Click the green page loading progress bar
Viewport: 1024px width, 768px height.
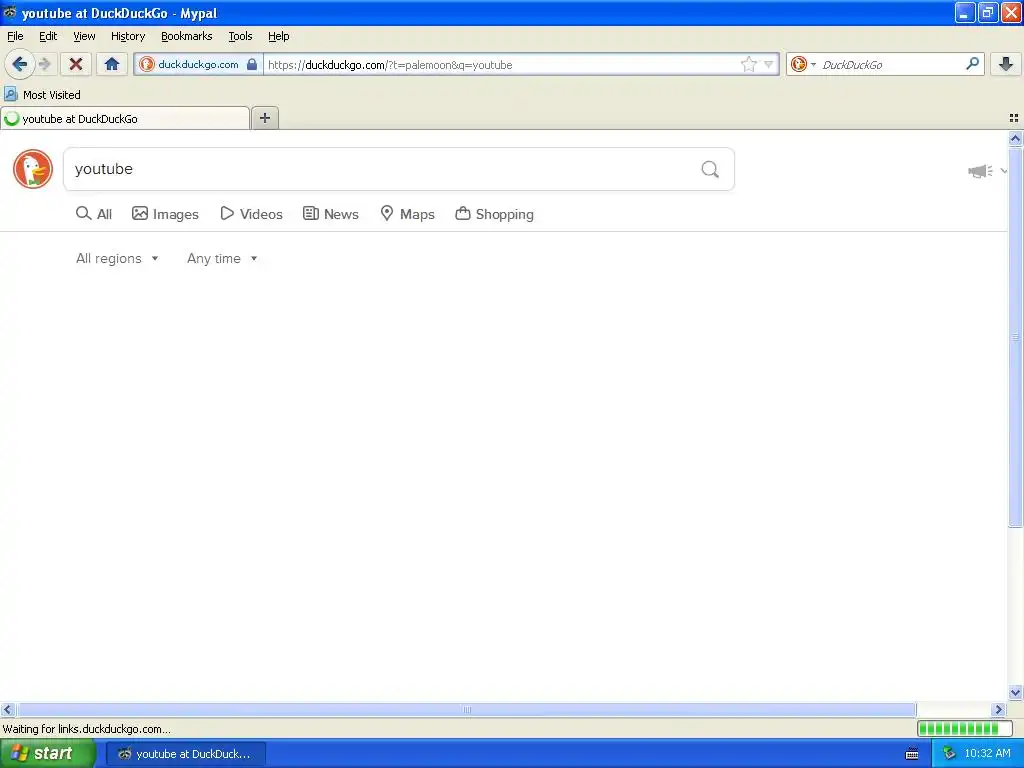(x=964, y=728)
